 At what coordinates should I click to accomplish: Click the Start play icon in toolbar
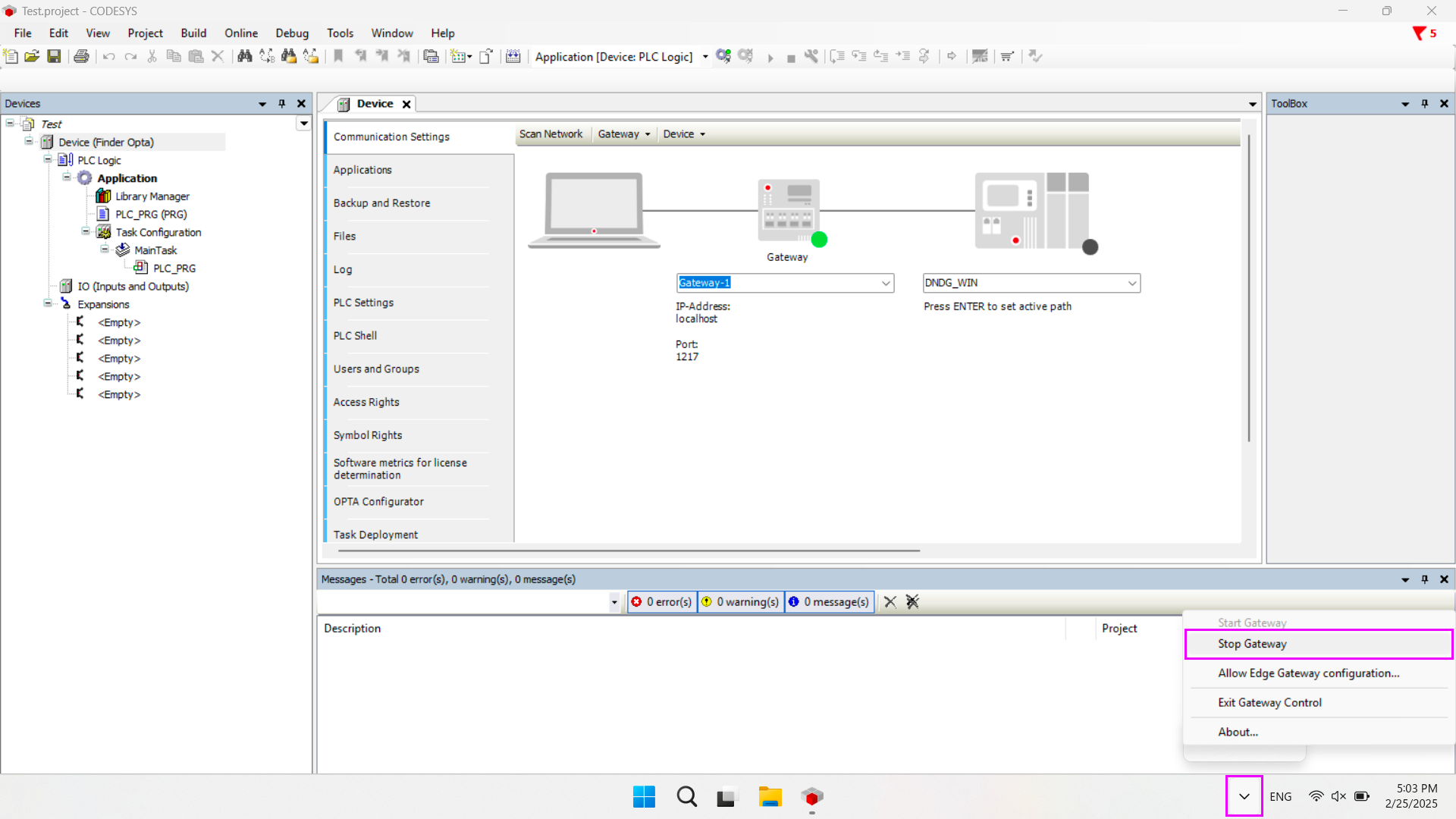(x=770, y=58)
